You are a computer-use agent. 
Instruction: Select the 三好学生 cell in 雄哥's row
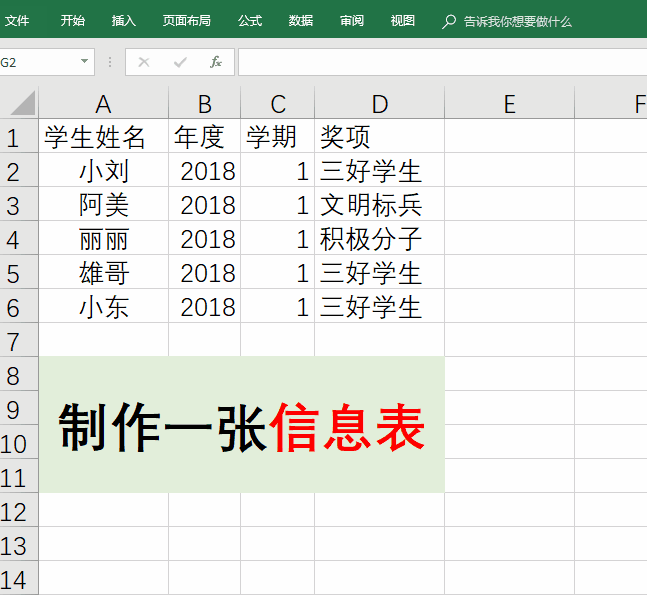[x=380, y=272]
